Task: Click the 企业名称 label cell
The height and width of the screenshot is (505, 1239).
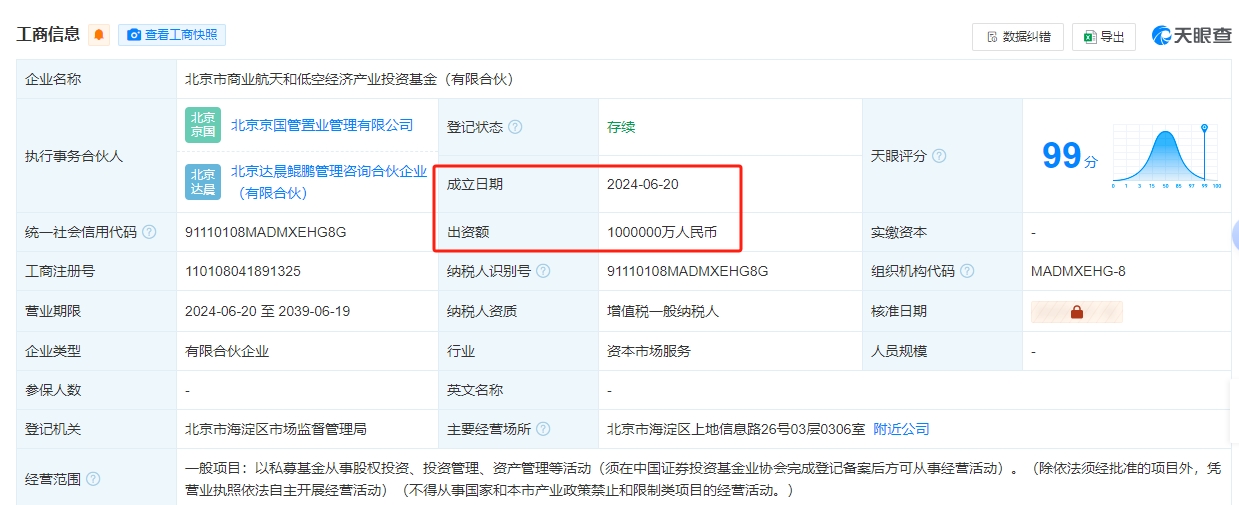Action: point(96,79)
